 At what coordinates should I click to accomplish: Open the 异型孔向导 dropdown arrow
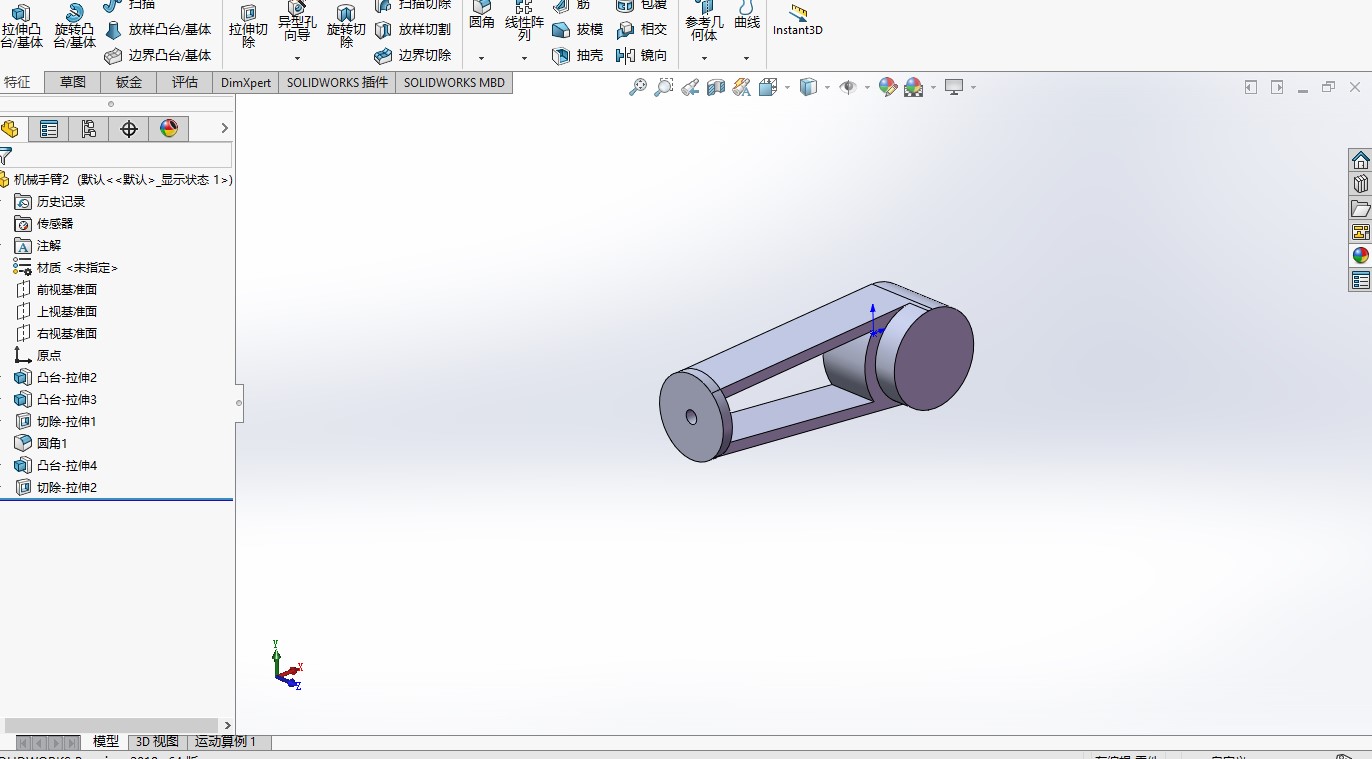click(x=297, y=58)
